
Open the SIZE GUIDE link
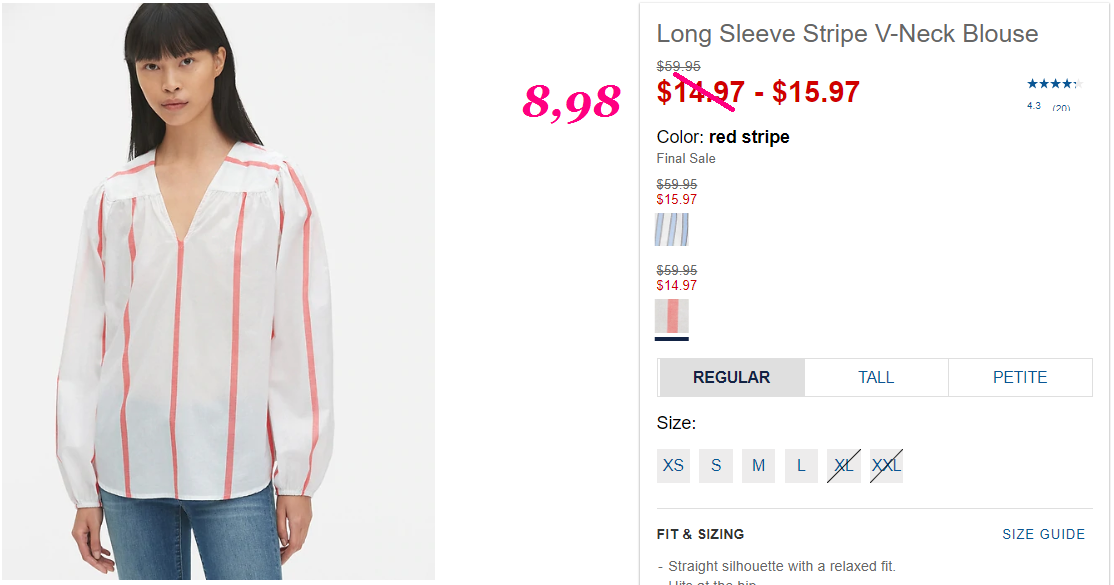coord(1044,535)
